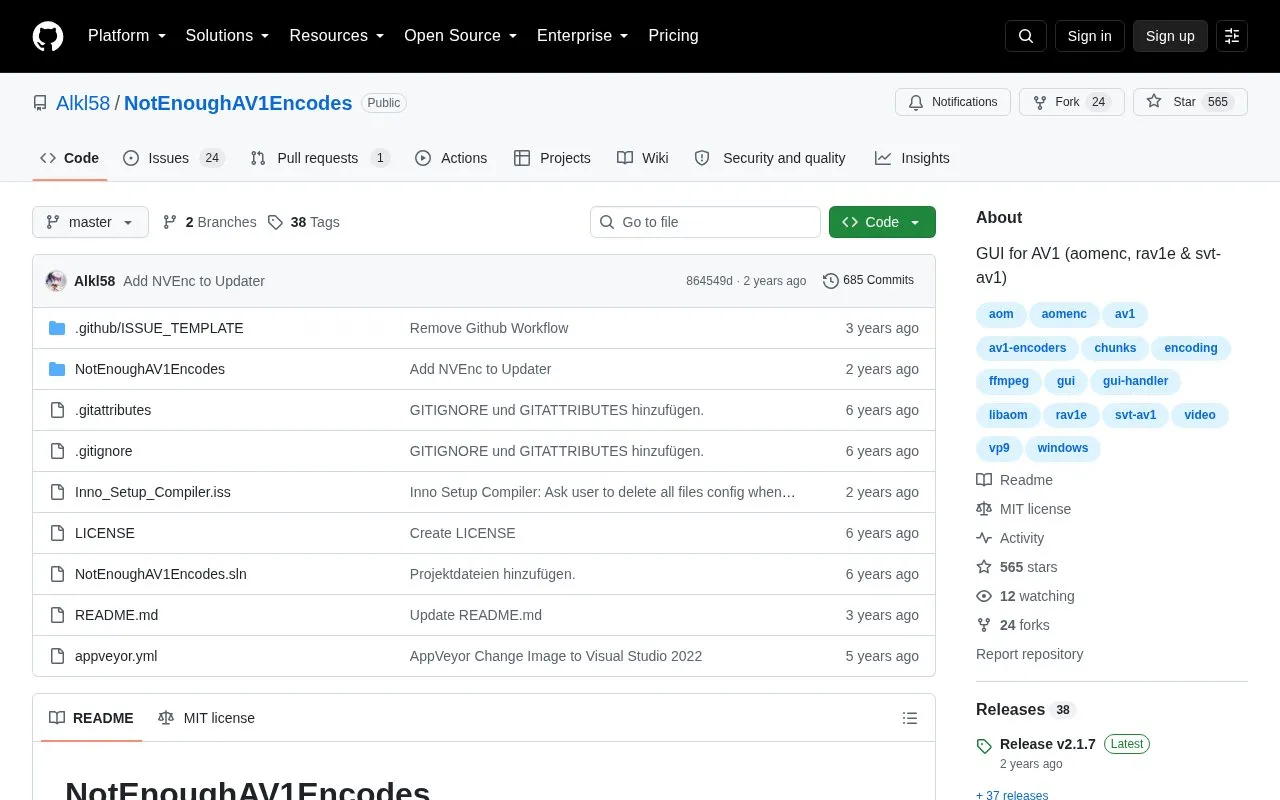Viewport: 1280px width, 800px height.
Task: Click the file icon for .gitignore
Action: (57, 451)
